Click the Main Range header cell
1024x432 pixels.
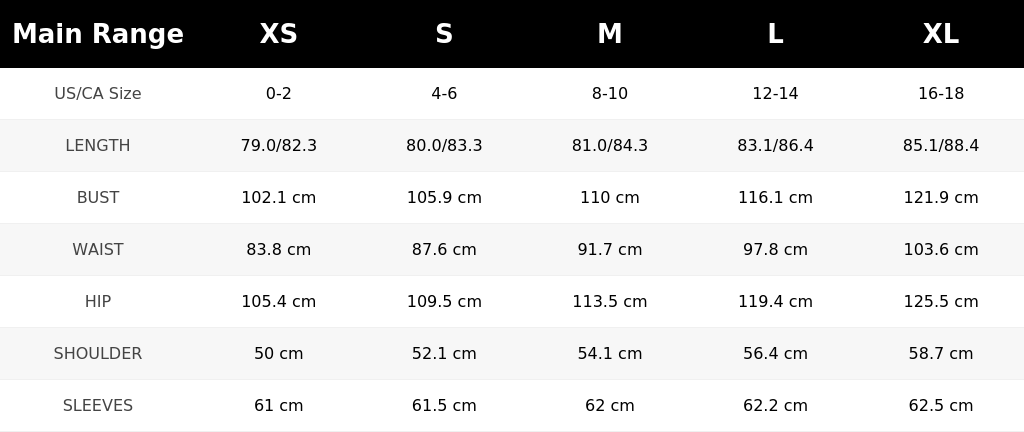click(x=98, y=34)
